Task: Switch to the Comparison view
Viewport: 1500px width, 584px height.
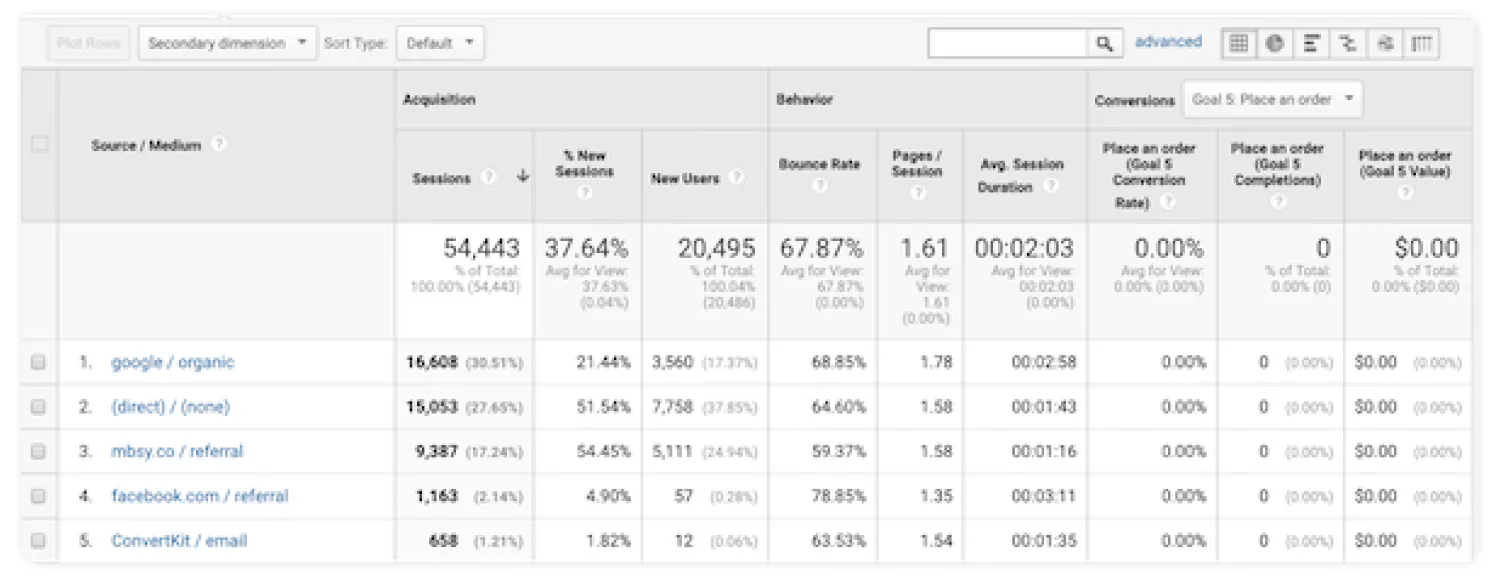Action: click(x=1348, y=43)
